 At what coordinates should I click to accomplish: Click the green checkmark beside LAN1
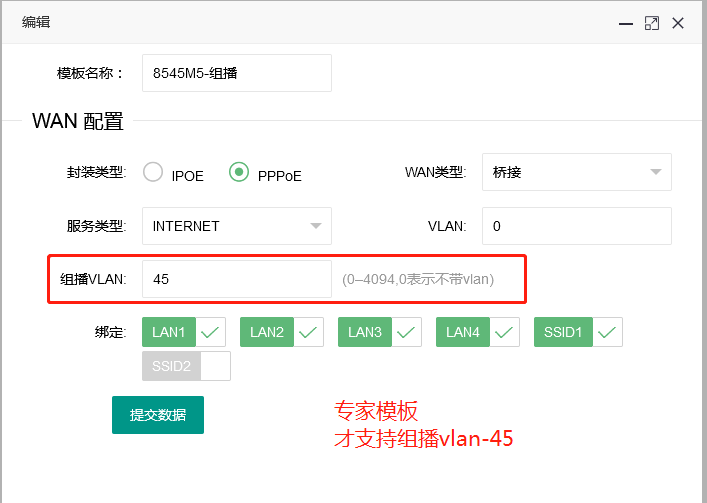(x=211, y=332)
